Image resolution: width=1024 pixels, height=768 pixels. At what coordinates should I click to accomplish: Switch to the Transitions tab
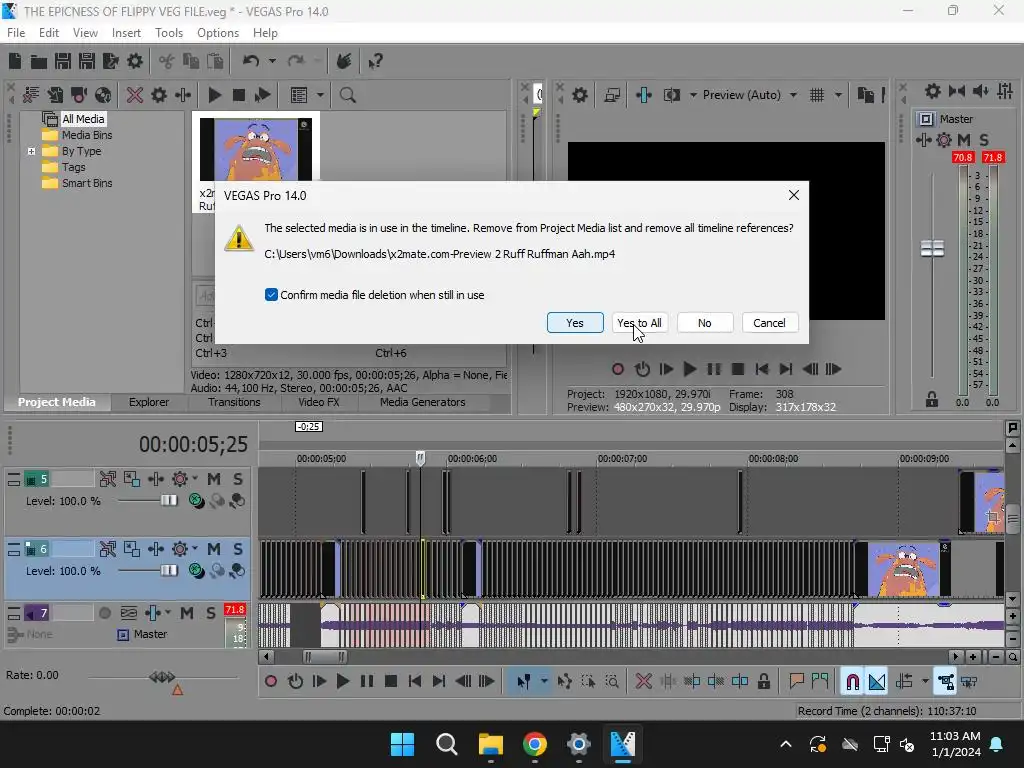[x=234, y=402]
